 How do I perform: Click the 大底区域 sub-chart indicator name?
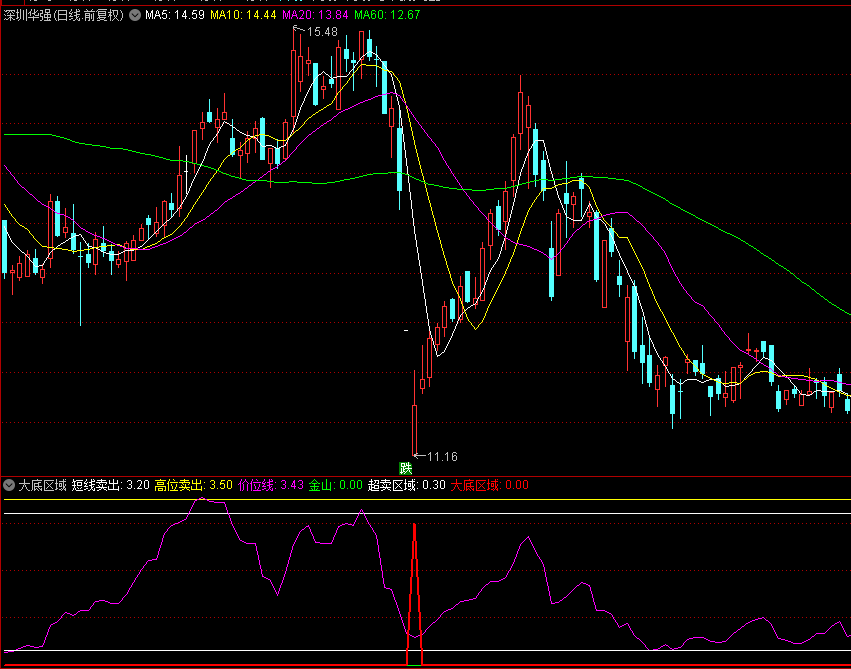point(42,485)
